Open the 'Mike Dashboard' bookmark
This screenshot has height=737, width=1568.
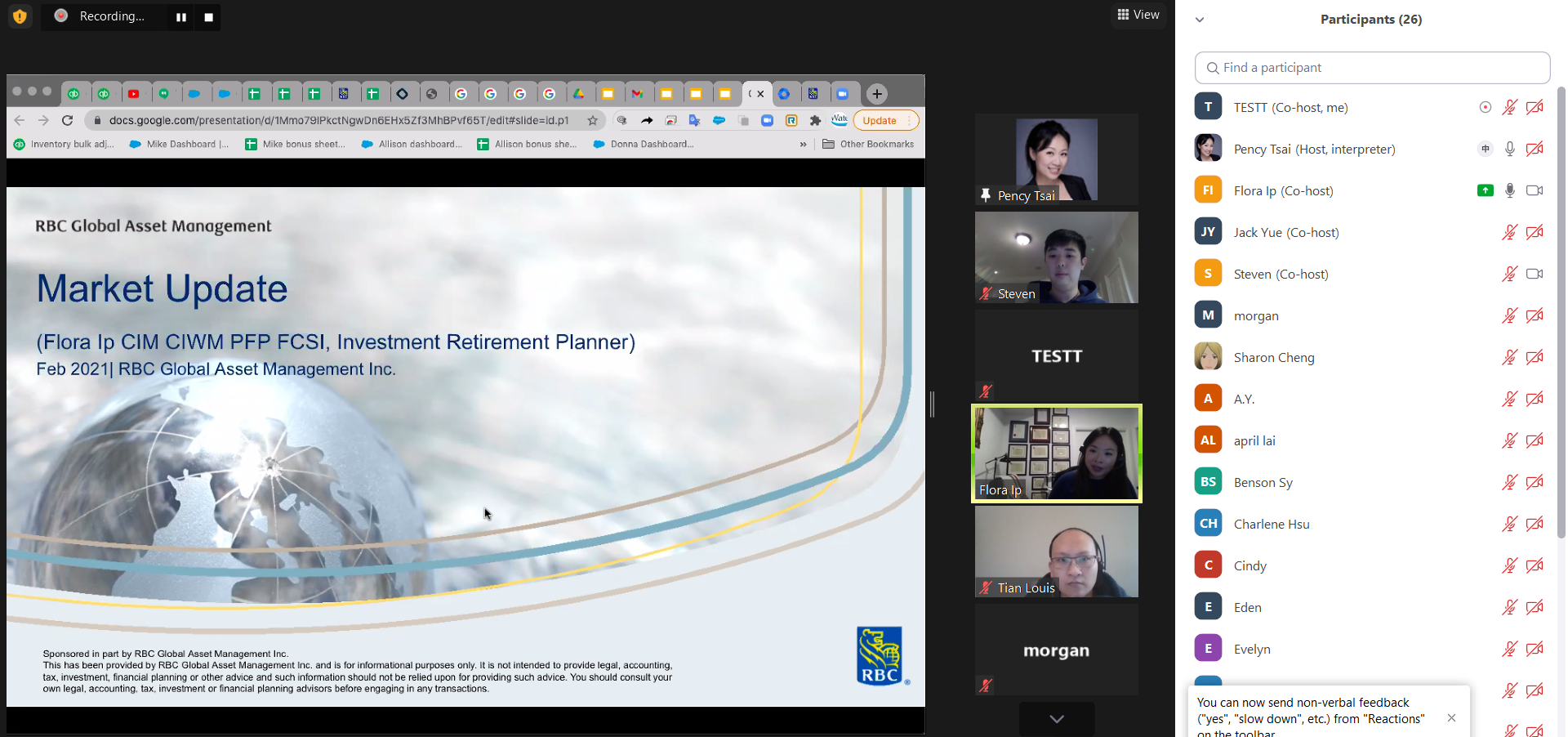coord(179,145)
